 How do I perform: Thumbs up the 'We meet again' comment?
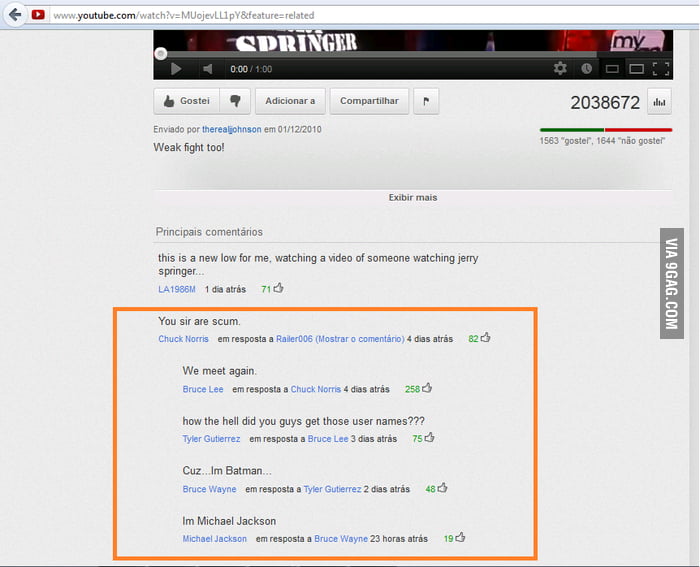click(x=427, y=388)
